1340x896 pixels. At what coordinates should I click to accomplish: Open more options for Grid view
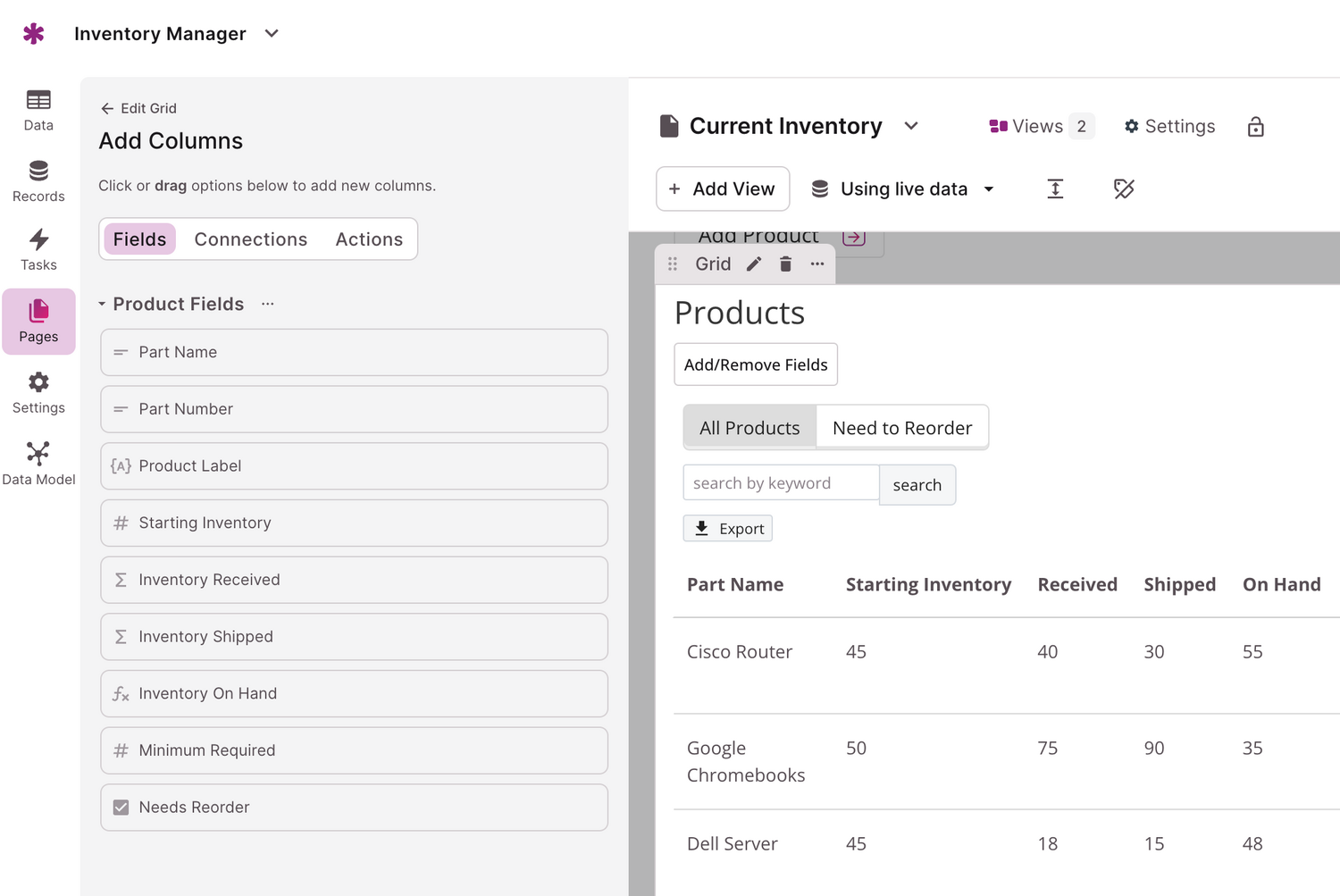coord(817,264)
